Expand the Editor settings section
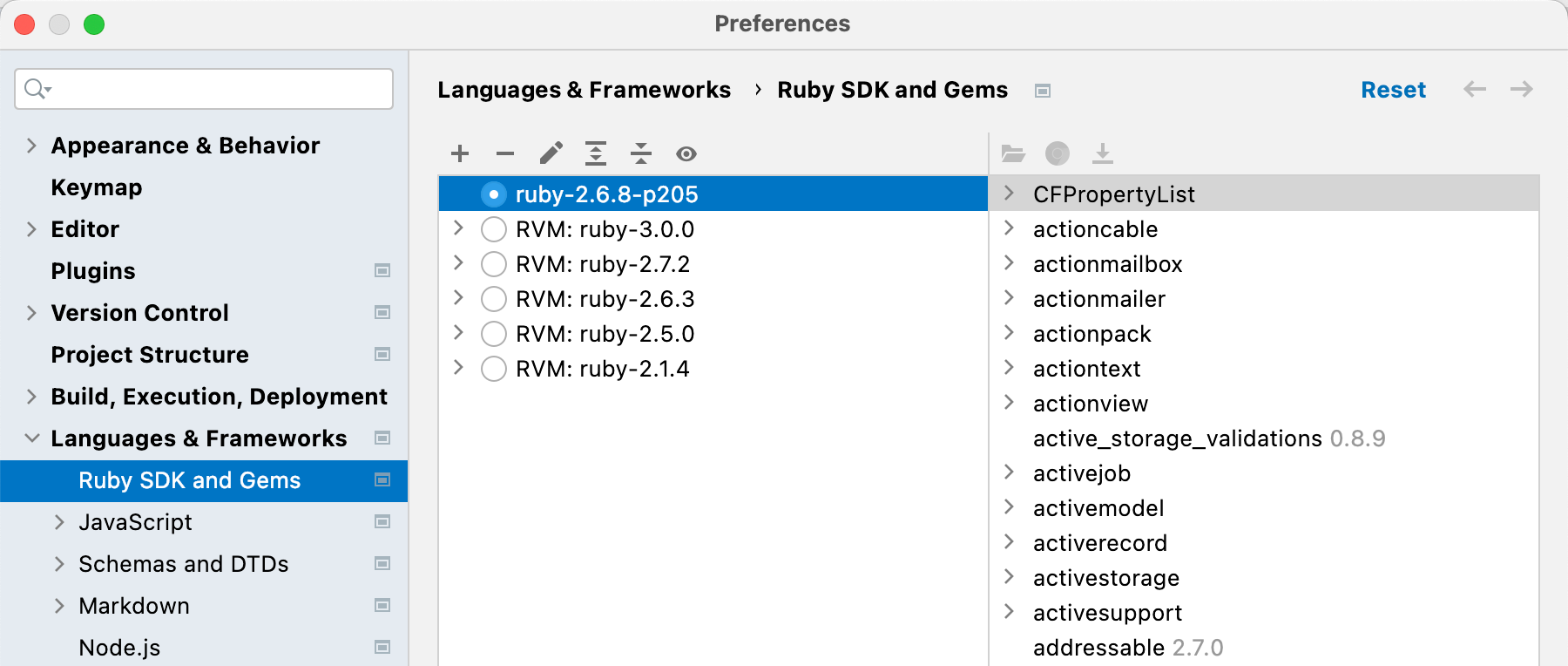This screenshot has height=666, width=1568. point(32,228)
